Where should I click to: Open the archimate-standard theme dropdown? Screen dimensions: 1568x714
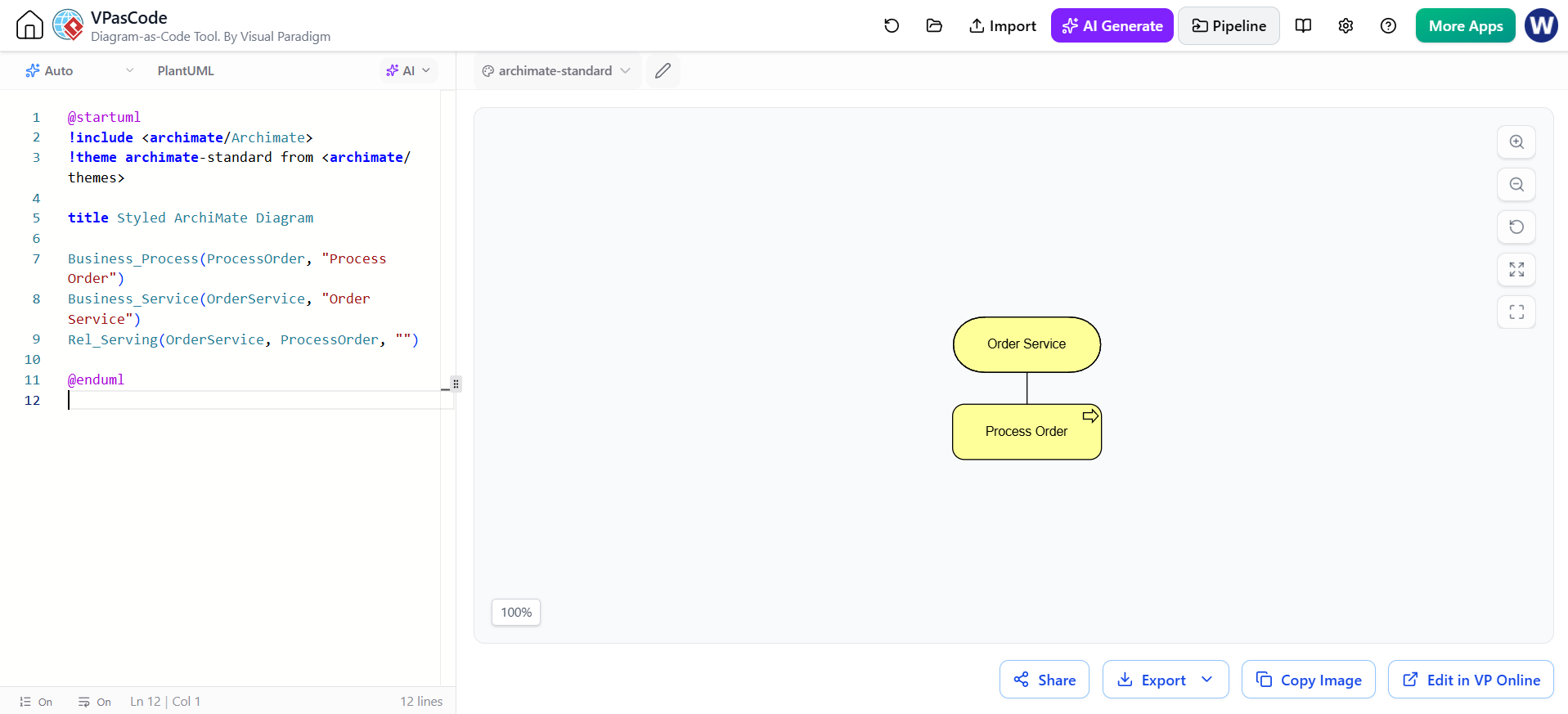[557, 70]
